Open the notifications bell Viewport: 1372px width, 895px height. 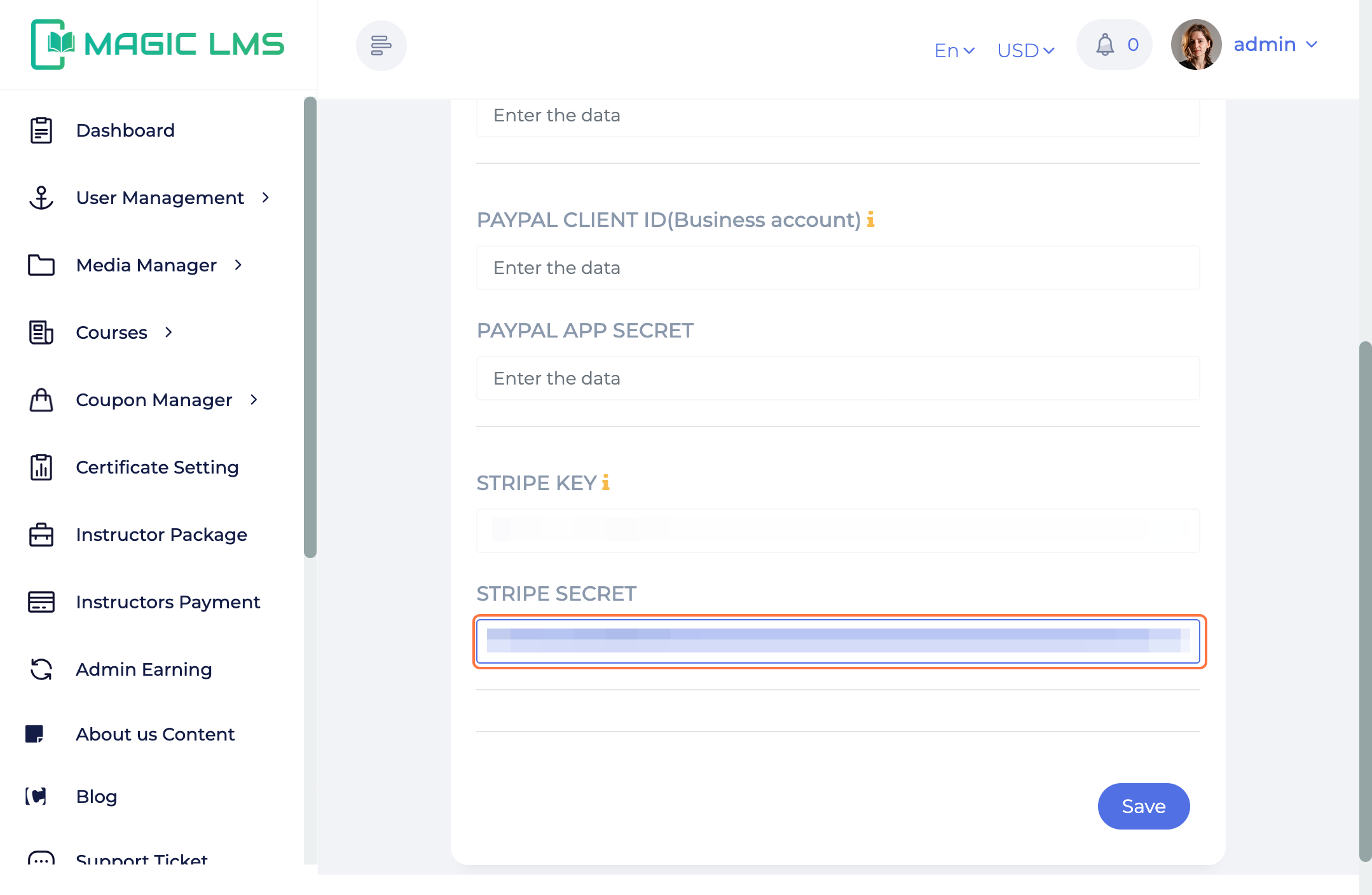(1105, 44)
